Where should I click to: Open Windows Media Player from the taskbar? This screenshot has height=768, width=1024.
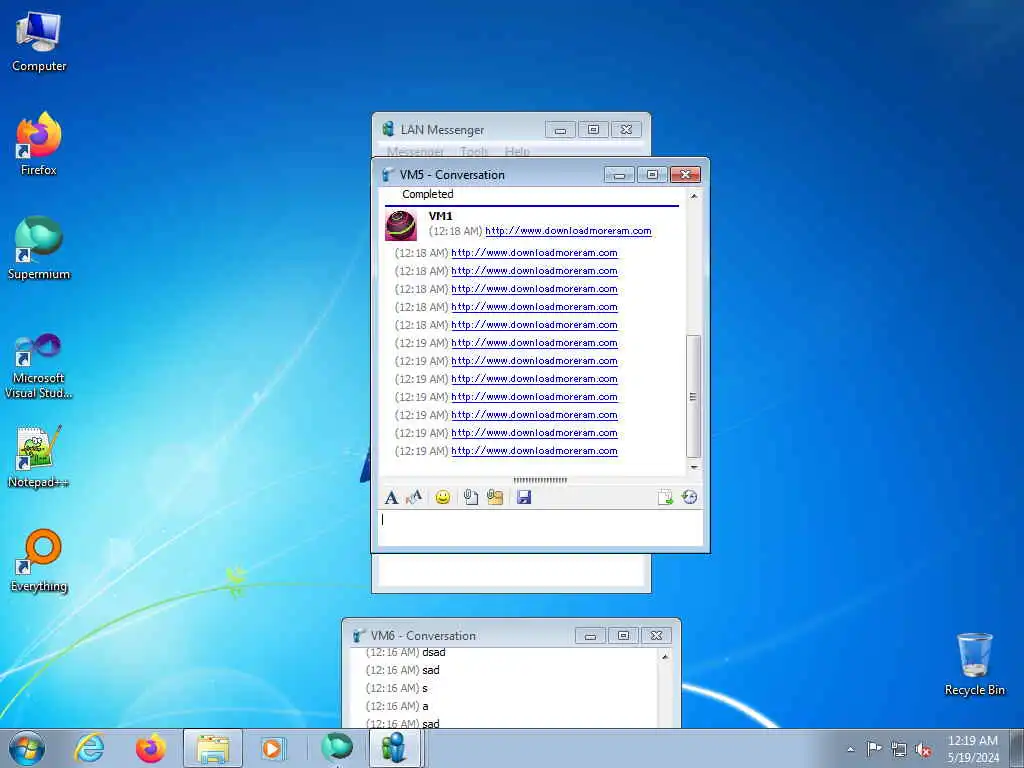(273, 748)
